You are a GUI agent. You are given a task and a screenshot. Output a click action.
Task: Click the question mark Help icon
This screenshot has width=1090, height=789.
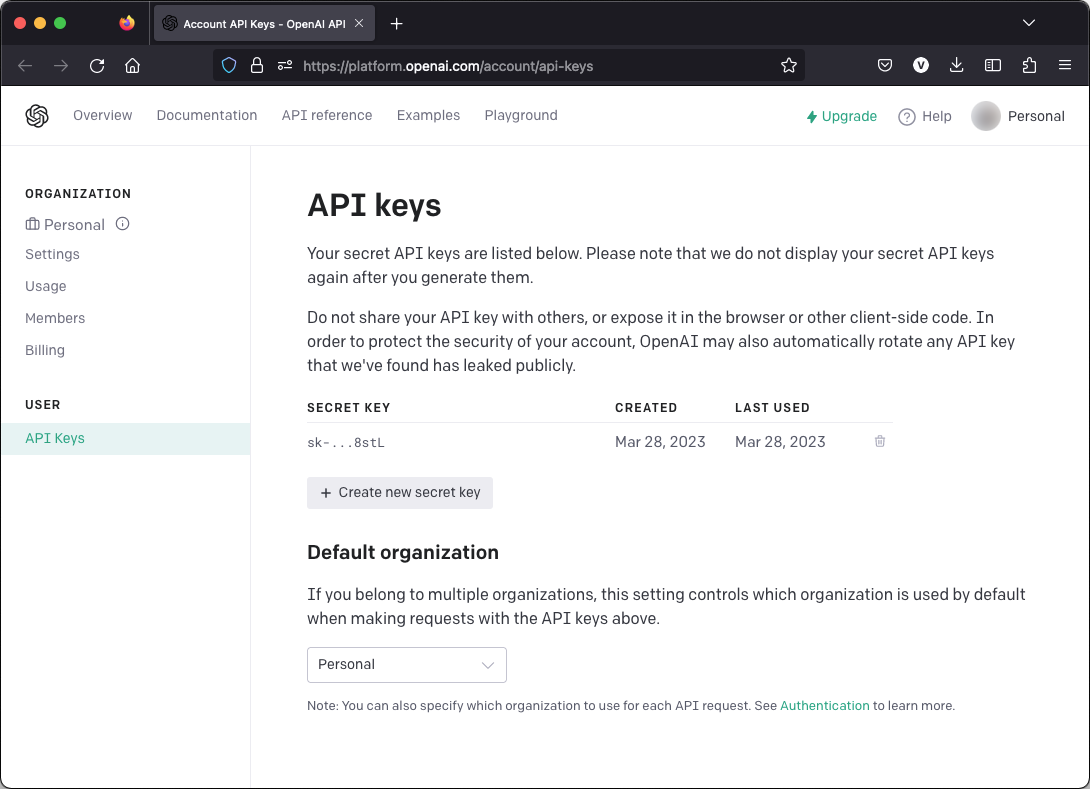[x=906, y=117]
